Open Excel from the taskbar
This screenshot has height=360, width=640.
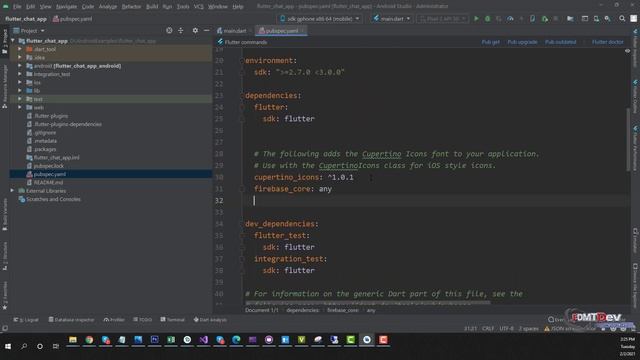click(171, 340)
